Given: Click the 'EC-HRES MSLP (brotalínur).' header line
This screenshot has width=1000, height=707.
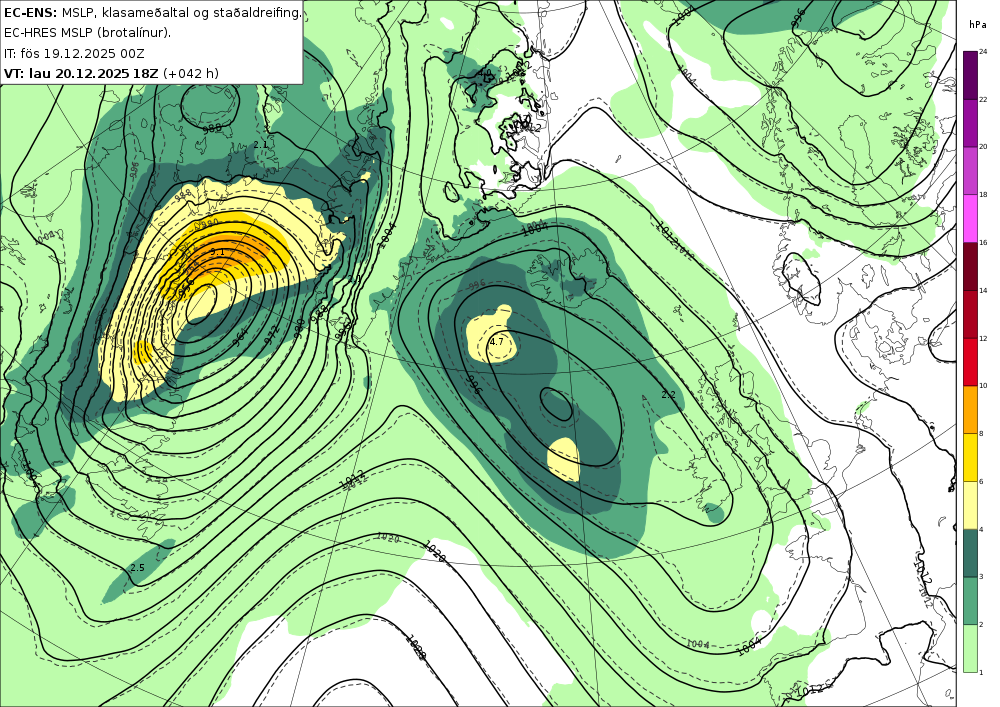Looking at the screenshot, I should 87,33.
